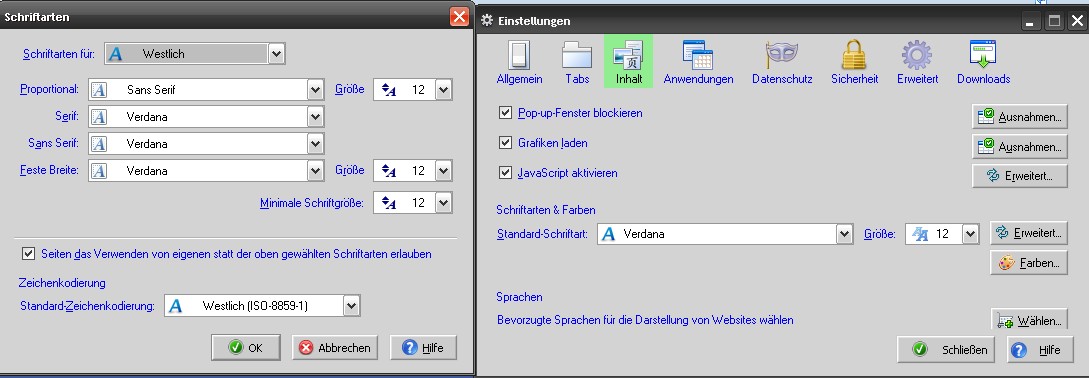Expand the Standard-Schriftart Verdana dropdown
The height and width of the screenshot is (378, 1089).
(845, 234)
